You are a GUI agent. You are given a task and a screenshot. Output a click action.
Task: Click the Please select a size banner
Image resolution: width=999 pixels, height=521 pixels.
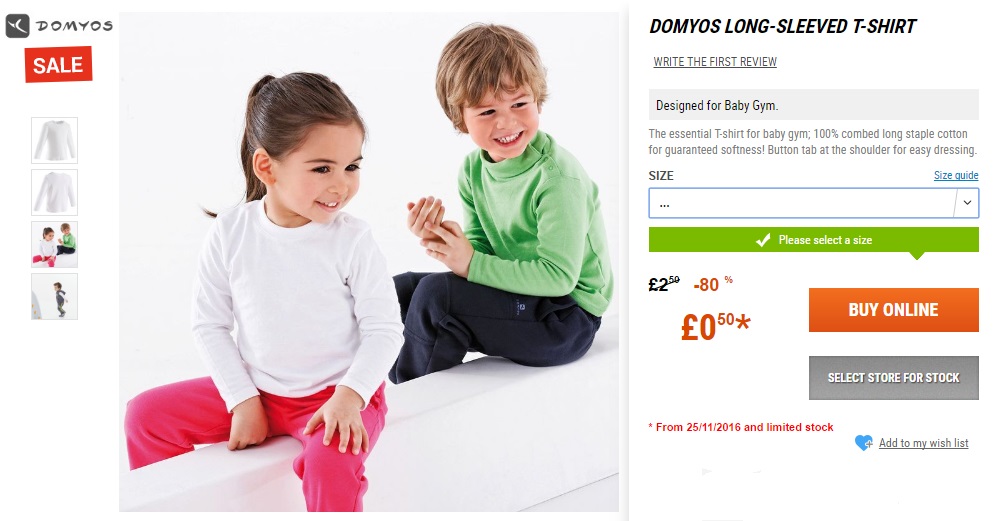[x=814, y=240]
